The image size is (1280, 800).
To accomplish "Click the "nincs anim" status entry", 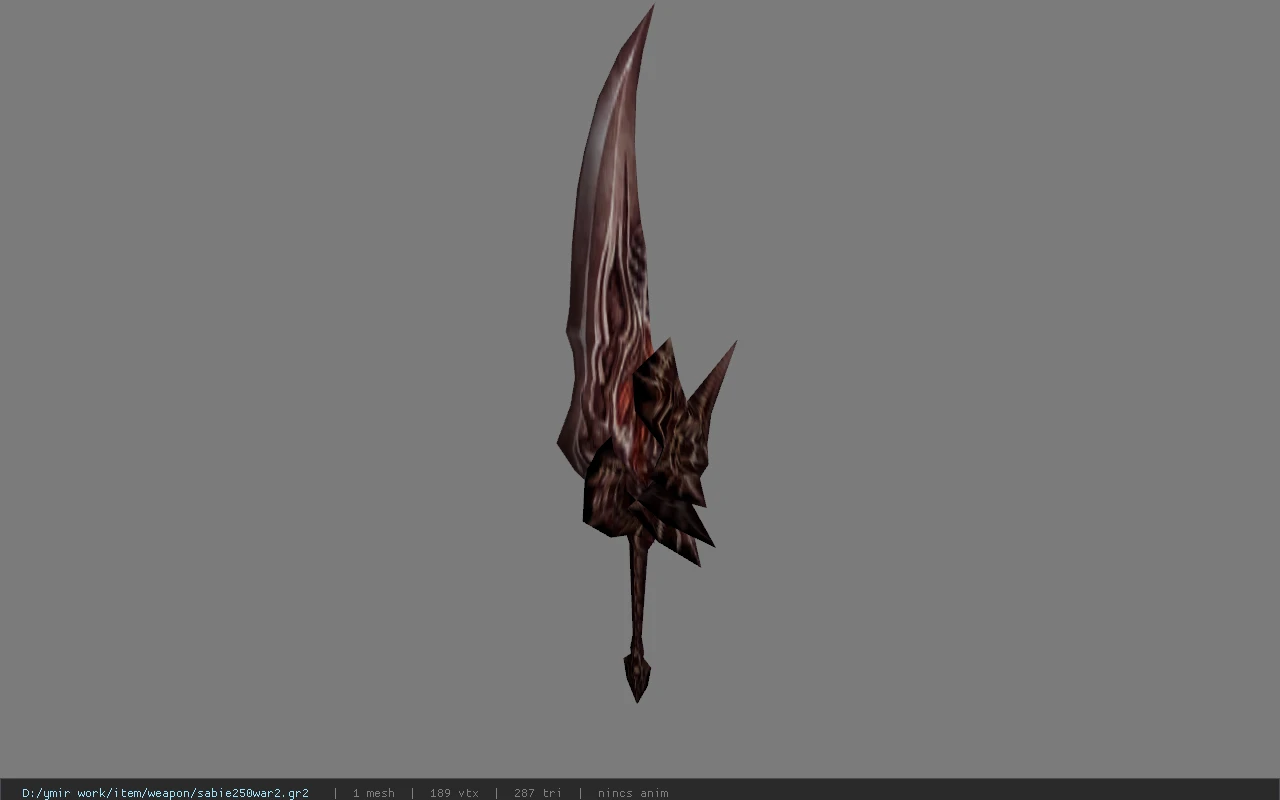I will [633, 793].
